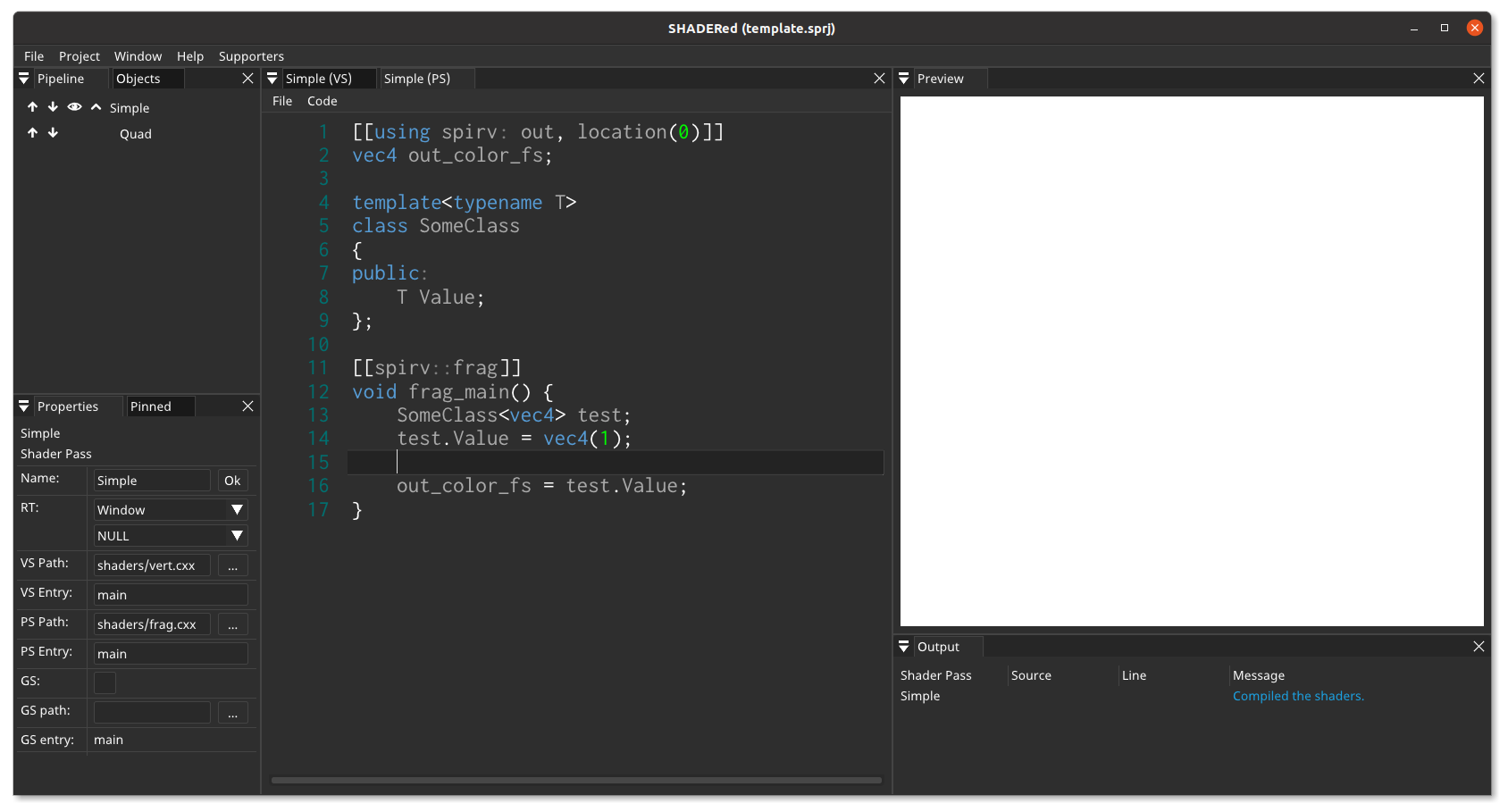
Task: Open the editor's Code menu
Action: tap(323, 101)
